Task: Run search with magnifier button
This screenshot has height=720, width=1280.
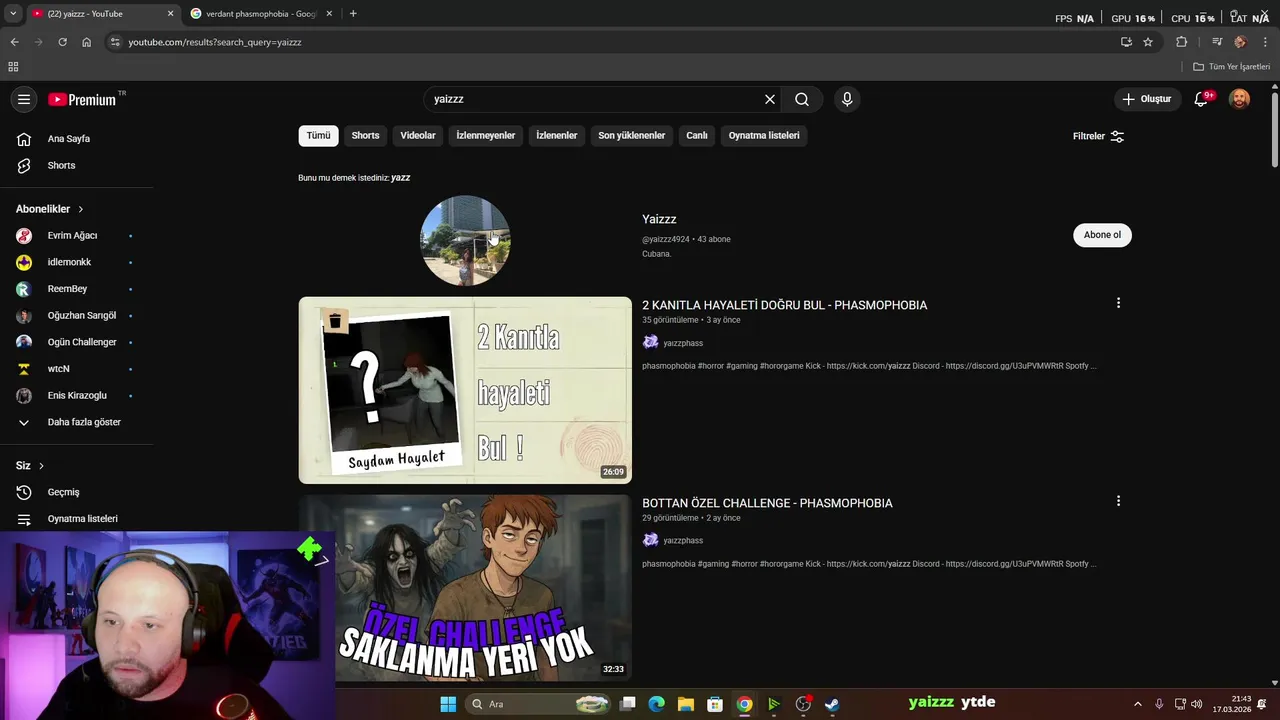Action: 802,99
